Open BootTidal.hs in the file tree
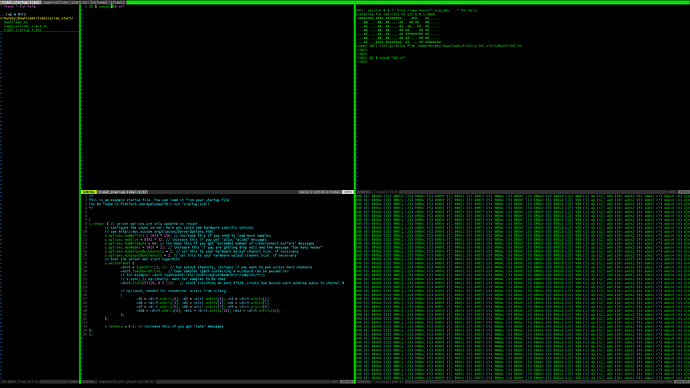 tap(16, 22)
